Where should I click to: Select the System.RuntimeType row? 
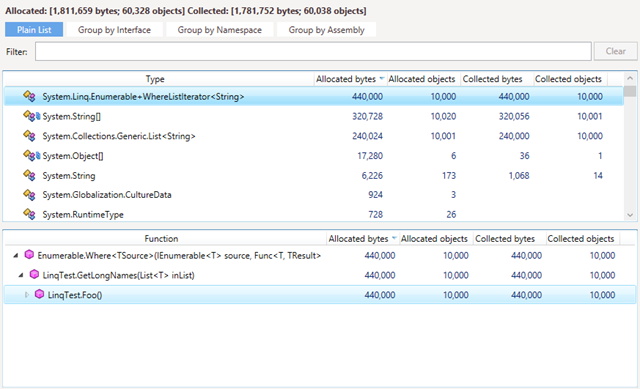[x=314, y=214]
